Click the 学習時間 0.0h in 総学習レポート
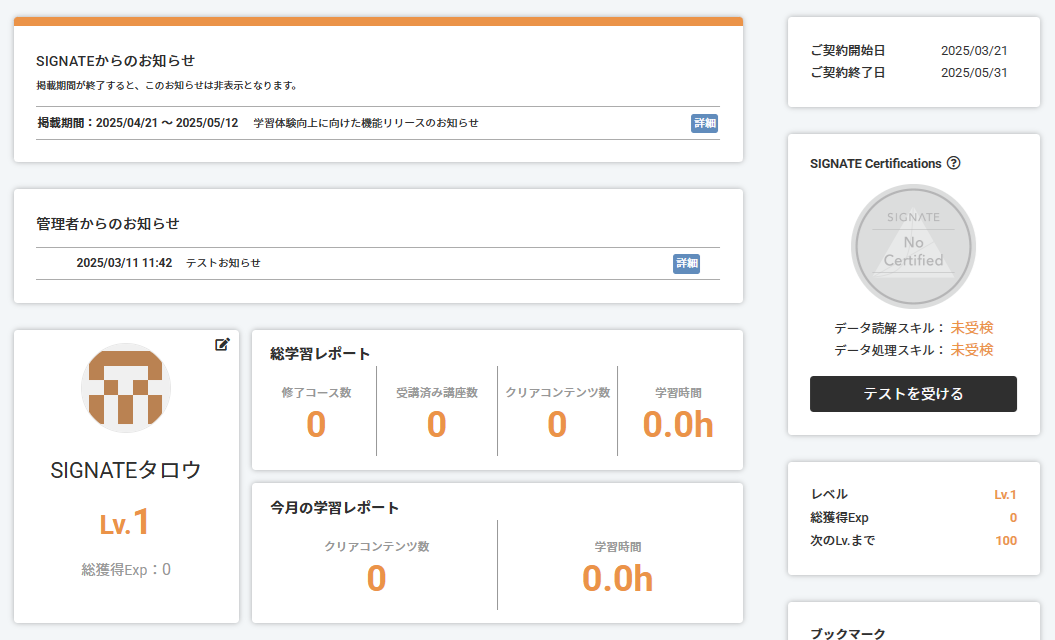This screenshot has height=640, width=1055. pyautogui.click(x=678, y=425)
